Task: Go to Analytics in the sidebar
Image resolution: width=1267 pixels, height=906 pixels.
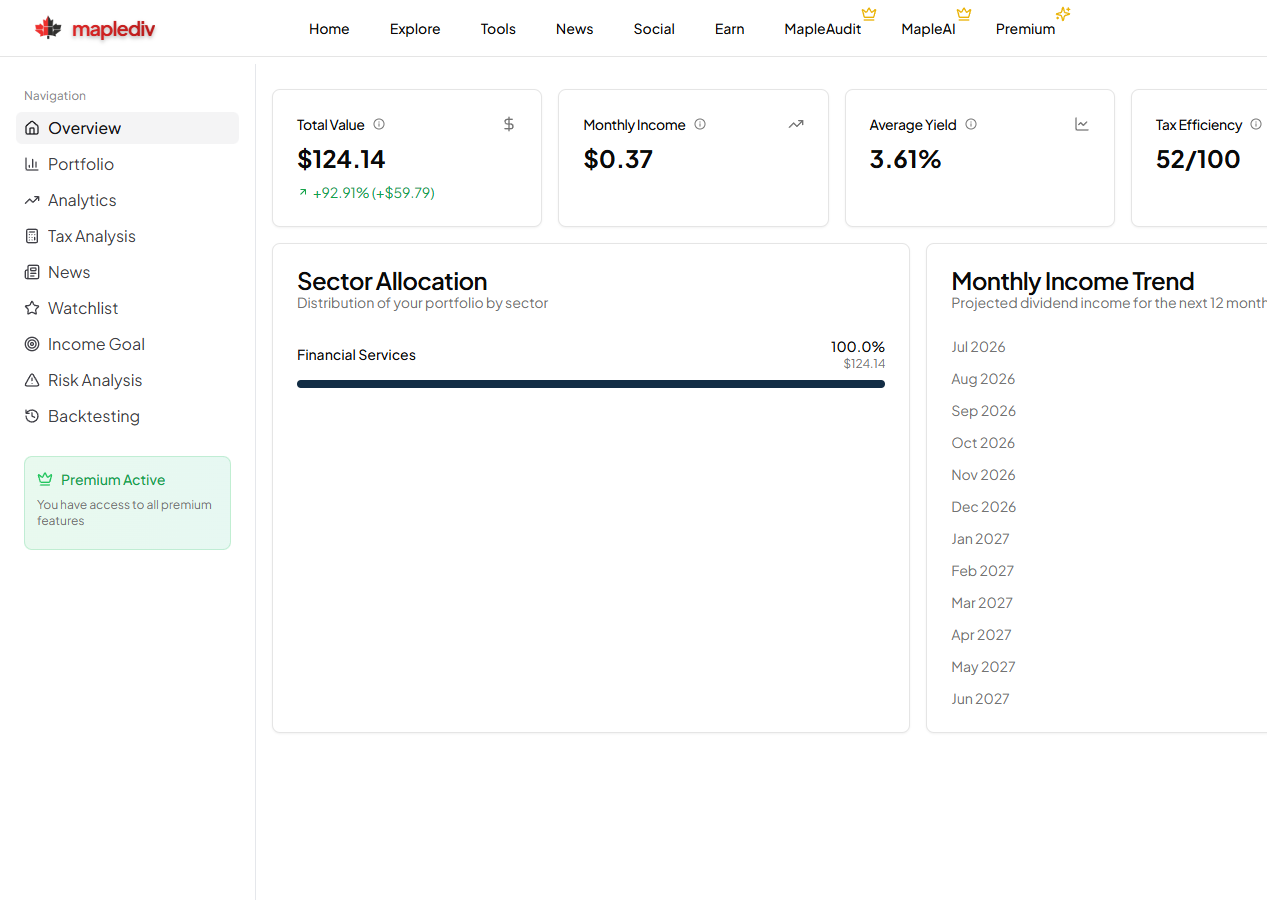Action: coord(127,200)
